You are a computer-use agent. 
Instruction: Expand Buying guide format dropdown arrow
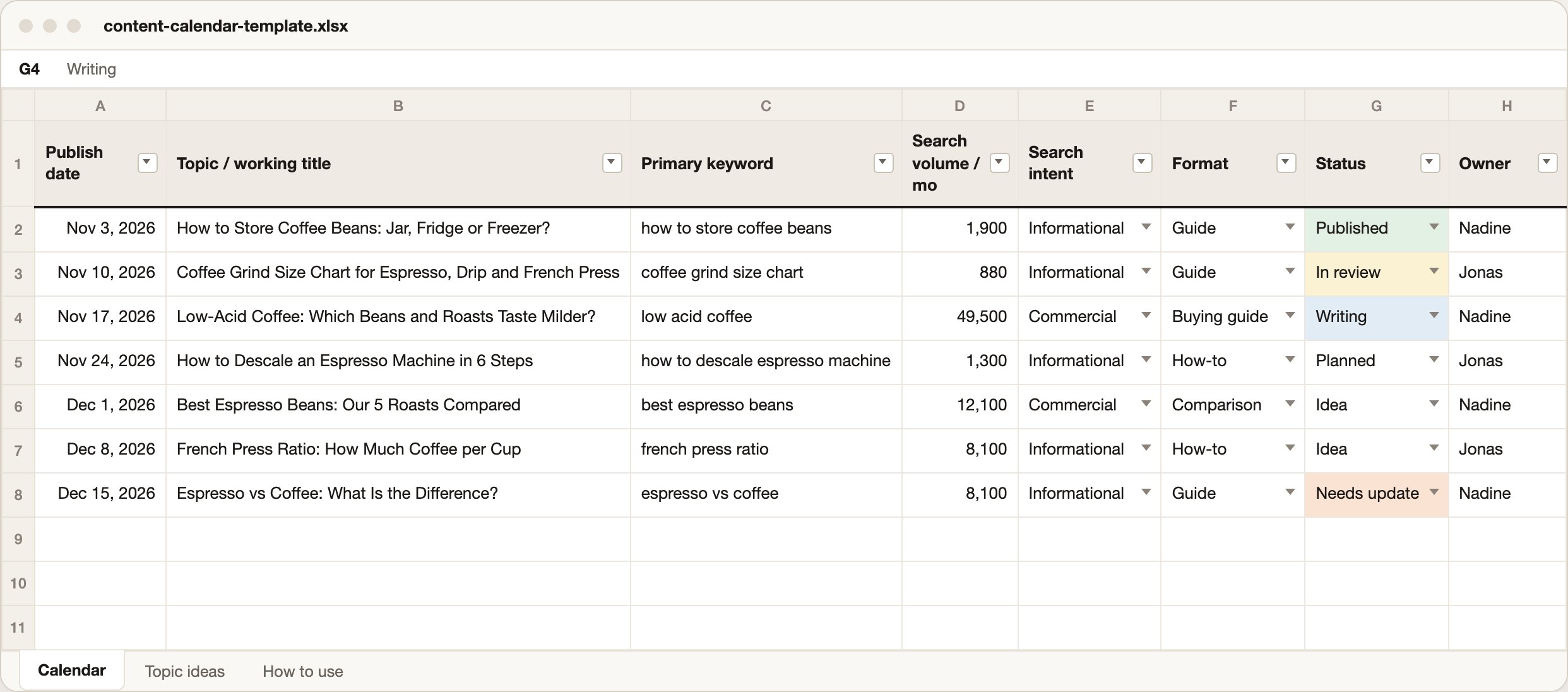1290,316
